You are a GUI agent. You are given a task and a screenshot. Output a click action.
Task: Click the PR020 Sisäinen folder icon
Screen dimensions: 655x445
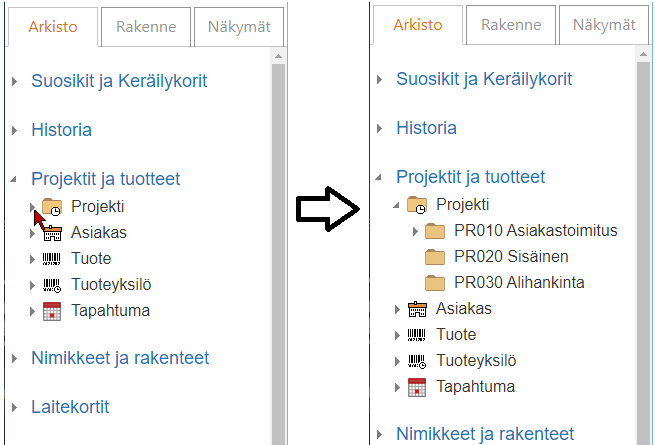click(x=435, y=257)
